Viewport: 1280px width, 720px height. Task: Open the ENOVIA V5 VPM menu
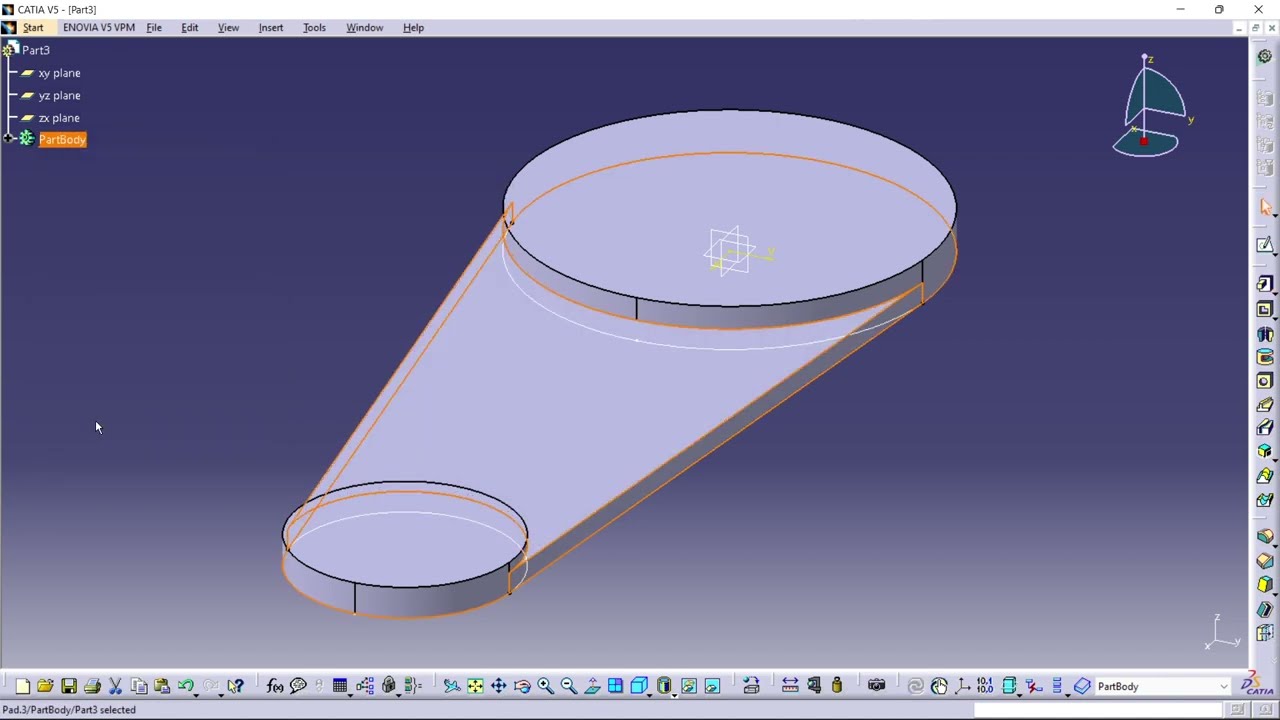click(99, 28)
